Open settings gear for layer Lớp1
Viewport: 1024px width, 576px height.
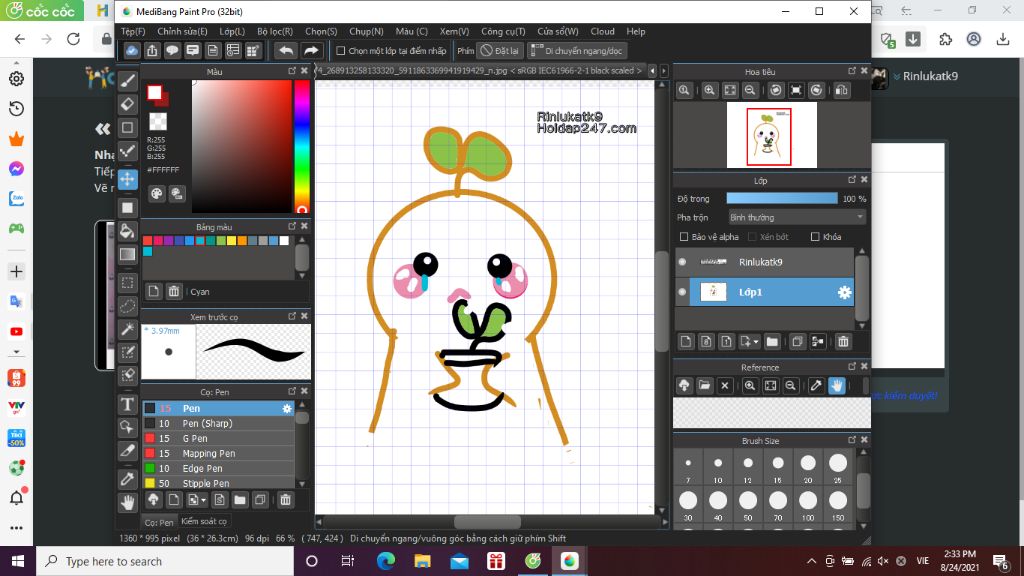click(844, 292)
